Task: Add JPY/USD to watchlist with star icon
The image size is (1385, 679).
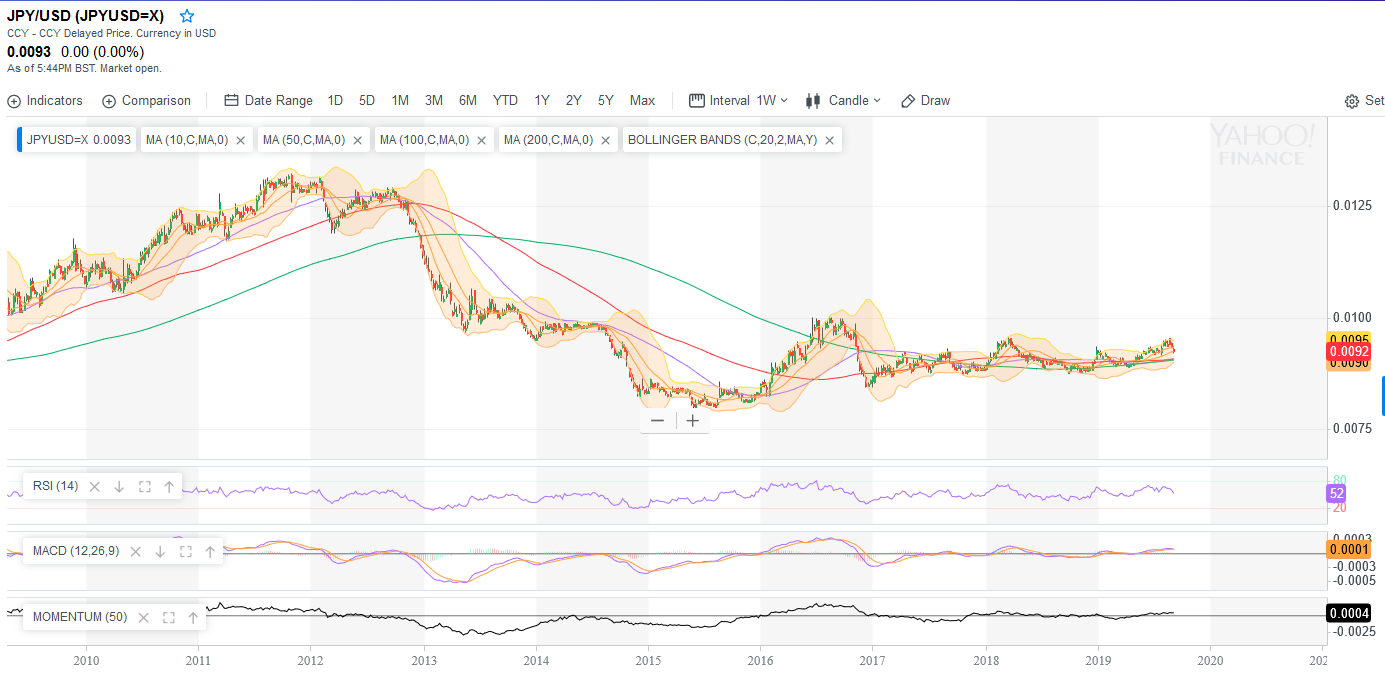Action: (x=187, y=16)
